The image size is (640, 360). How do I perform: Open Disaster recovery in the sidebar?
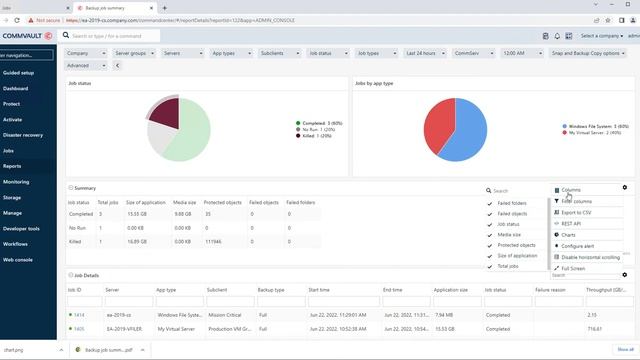[x=23, y=135]
